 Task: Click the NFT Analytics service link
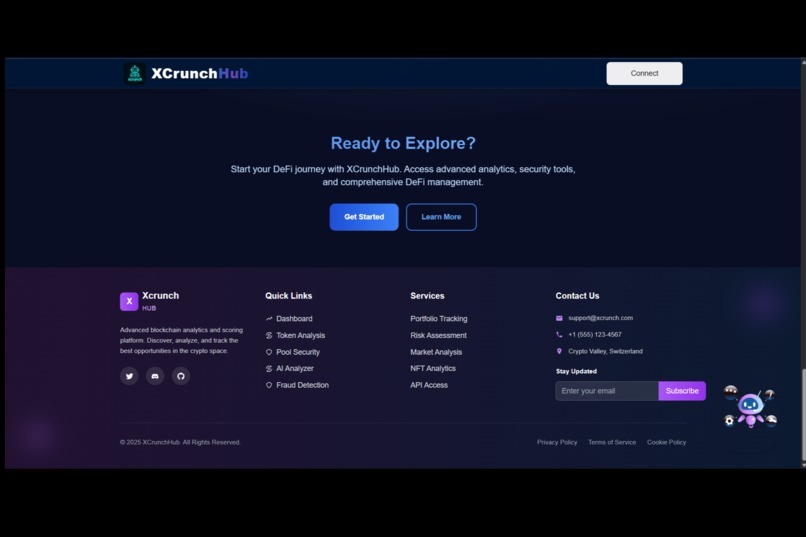pos(433,368)
